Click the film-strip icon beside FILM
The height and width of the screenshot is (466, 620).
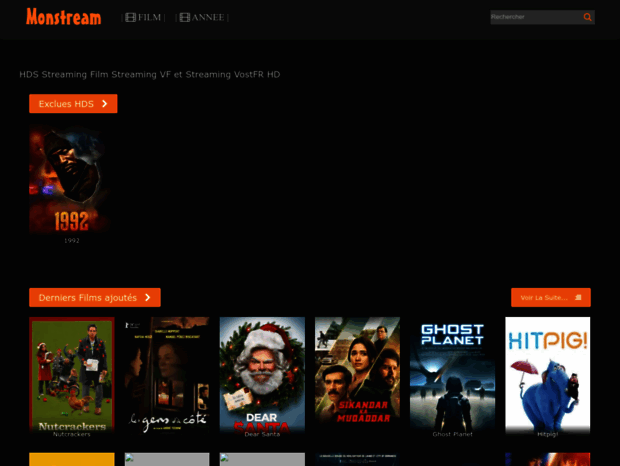pos(130,17)
